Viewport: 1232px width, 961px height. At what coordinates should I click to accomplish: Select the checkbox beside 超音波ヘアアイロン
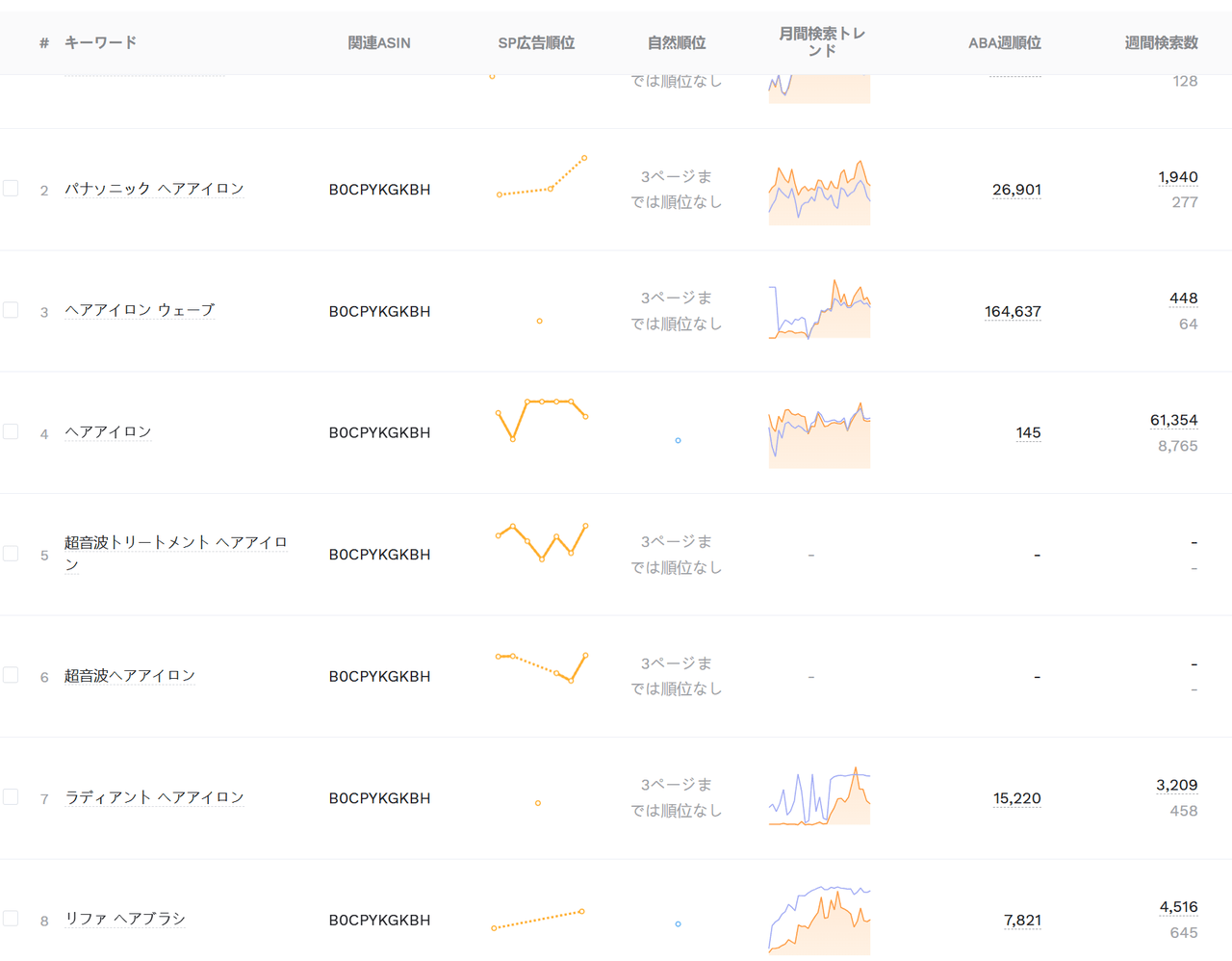[11, 675]
